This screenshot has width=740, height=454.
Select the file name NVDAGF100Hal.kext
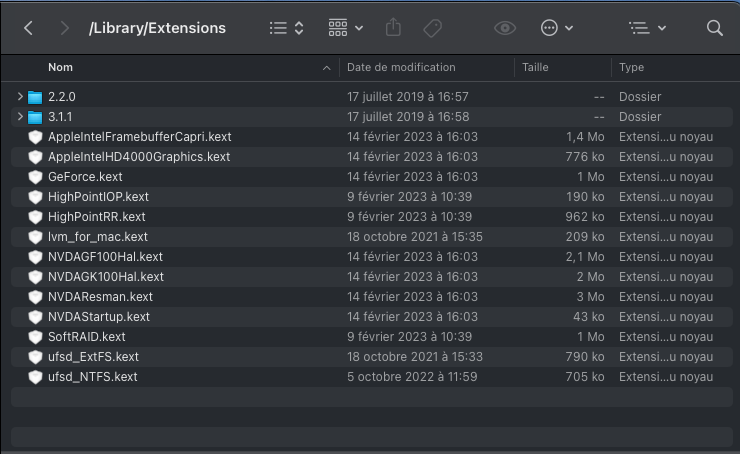[x=105, y=257]
